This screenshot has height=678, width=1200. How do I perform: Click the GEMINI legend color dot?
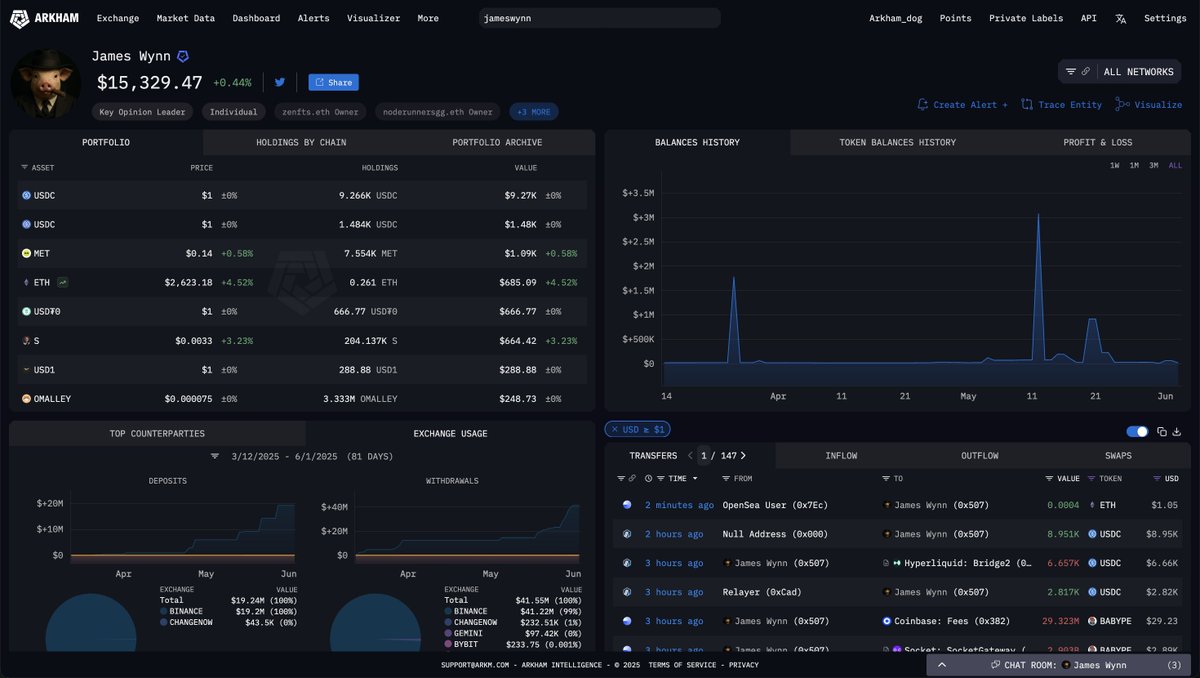click(x=449, y=634)
